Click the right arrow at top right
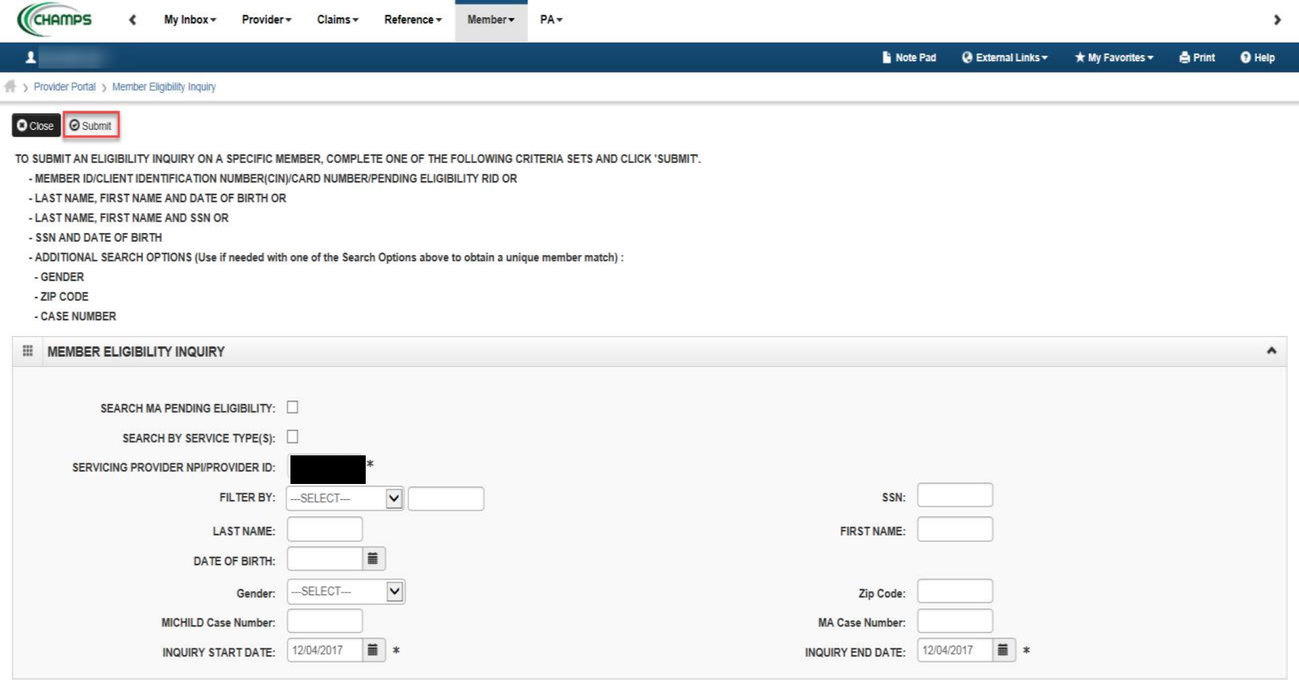The width and height of the screenshot is (1299, 689). coord(1277,20)
